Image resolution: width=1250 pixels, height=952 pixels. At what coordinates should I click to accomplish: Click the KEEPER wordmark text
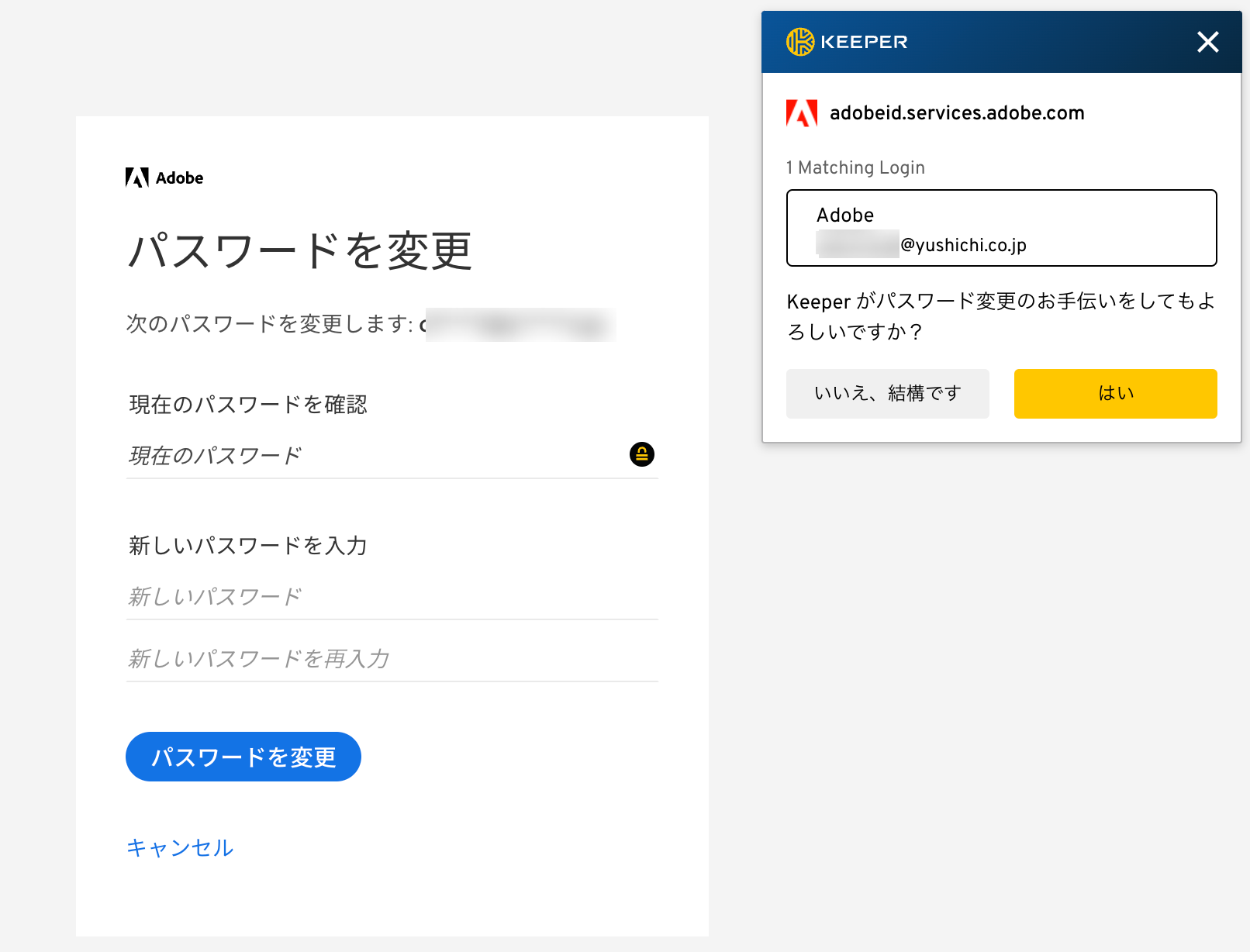864,42
